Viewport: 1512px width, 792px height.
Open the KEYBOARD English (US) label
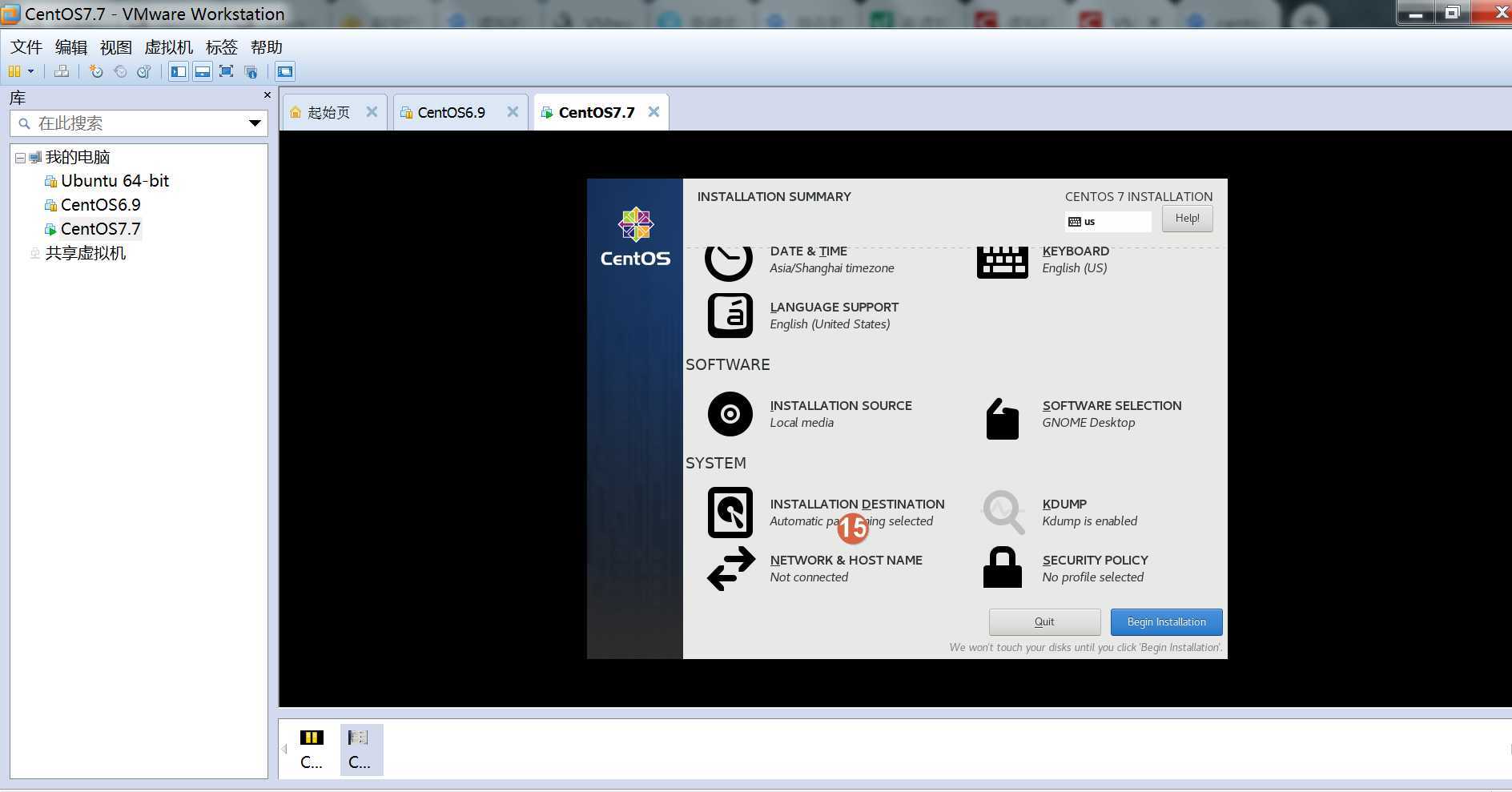click(1076, 259)
